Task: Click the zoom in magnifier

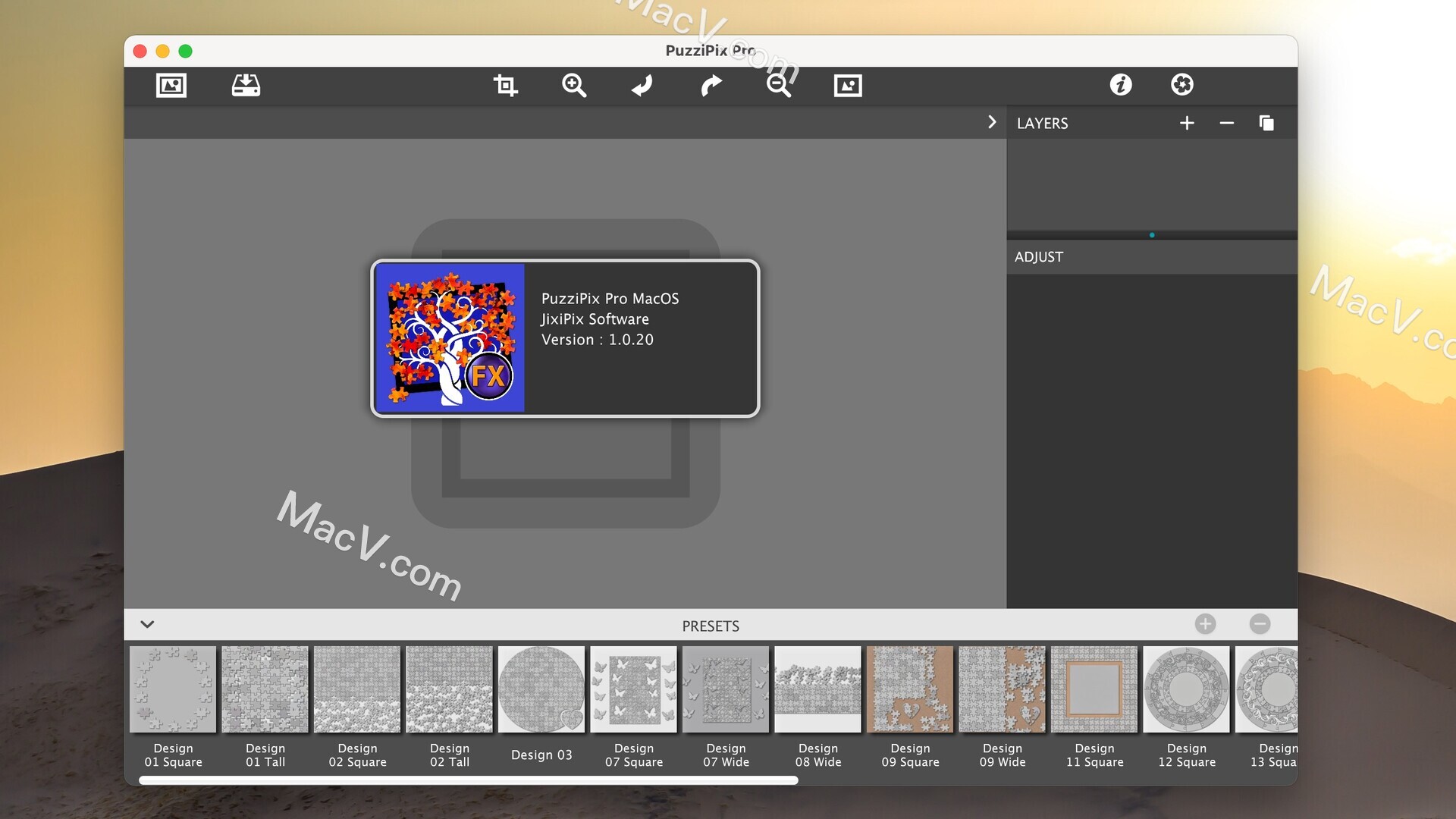Action: 574,85
